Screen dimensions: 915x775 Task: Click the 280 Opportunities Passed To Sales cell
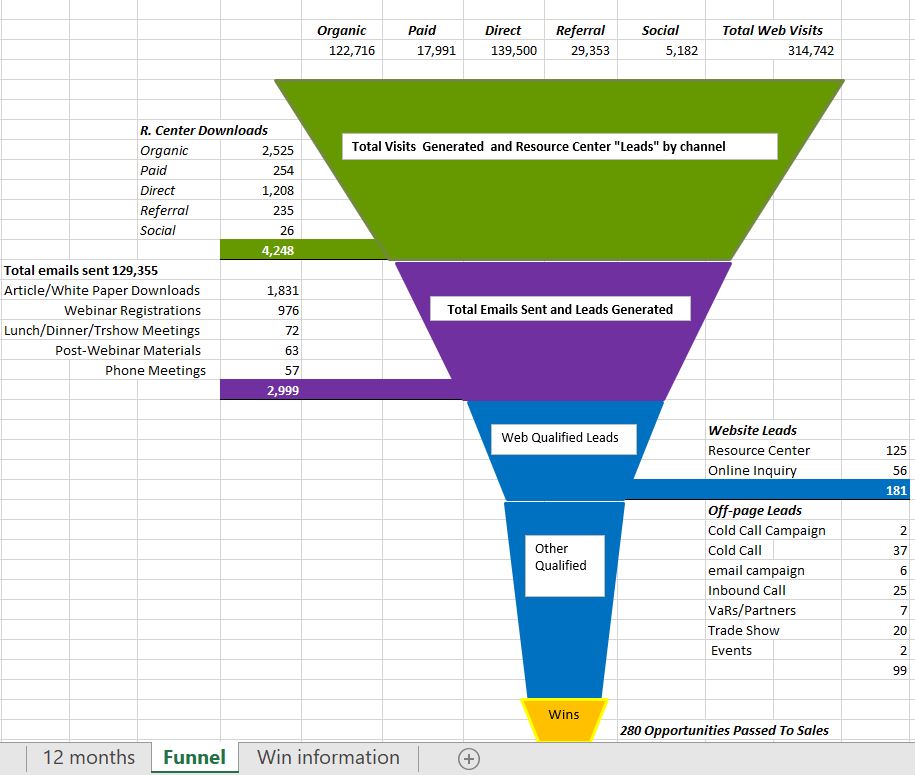[724, 730]
